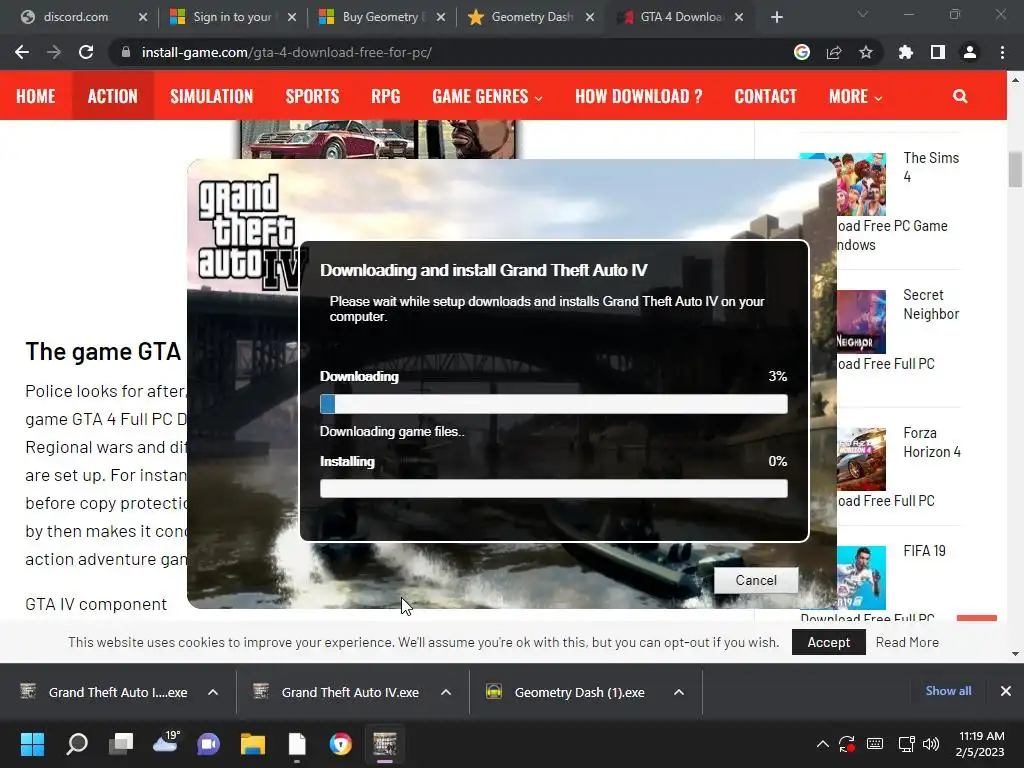This screenshot has width=1024, height=768.
Task: Toggle the browser side panel icon
Action: [x=938, y=52]
